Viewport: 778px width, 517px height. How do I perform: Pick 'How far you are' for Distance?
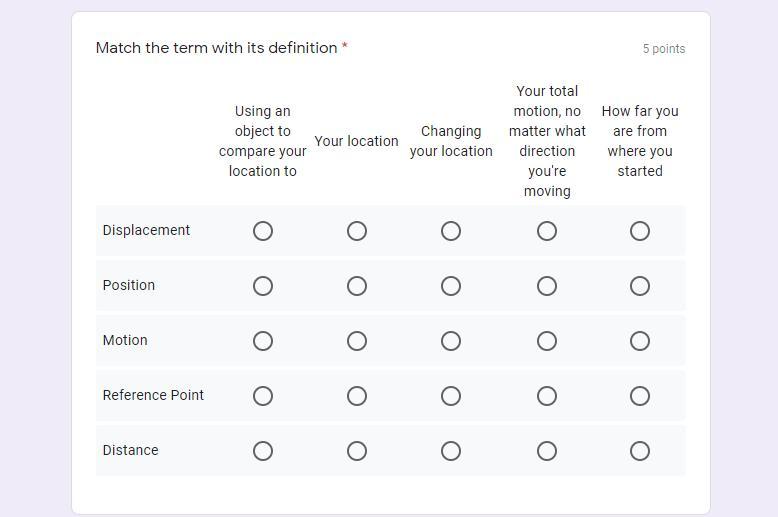[640, 451]
